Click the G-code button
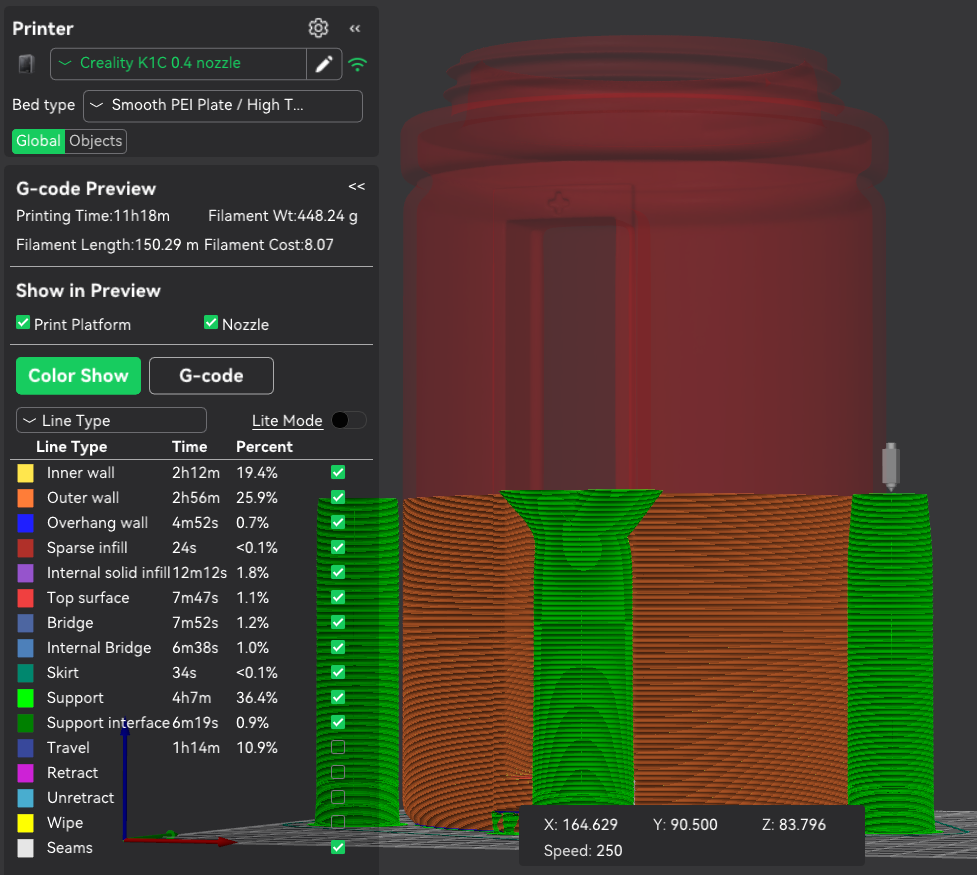Viewport: 977px width, 875px height. pos(211,376)
